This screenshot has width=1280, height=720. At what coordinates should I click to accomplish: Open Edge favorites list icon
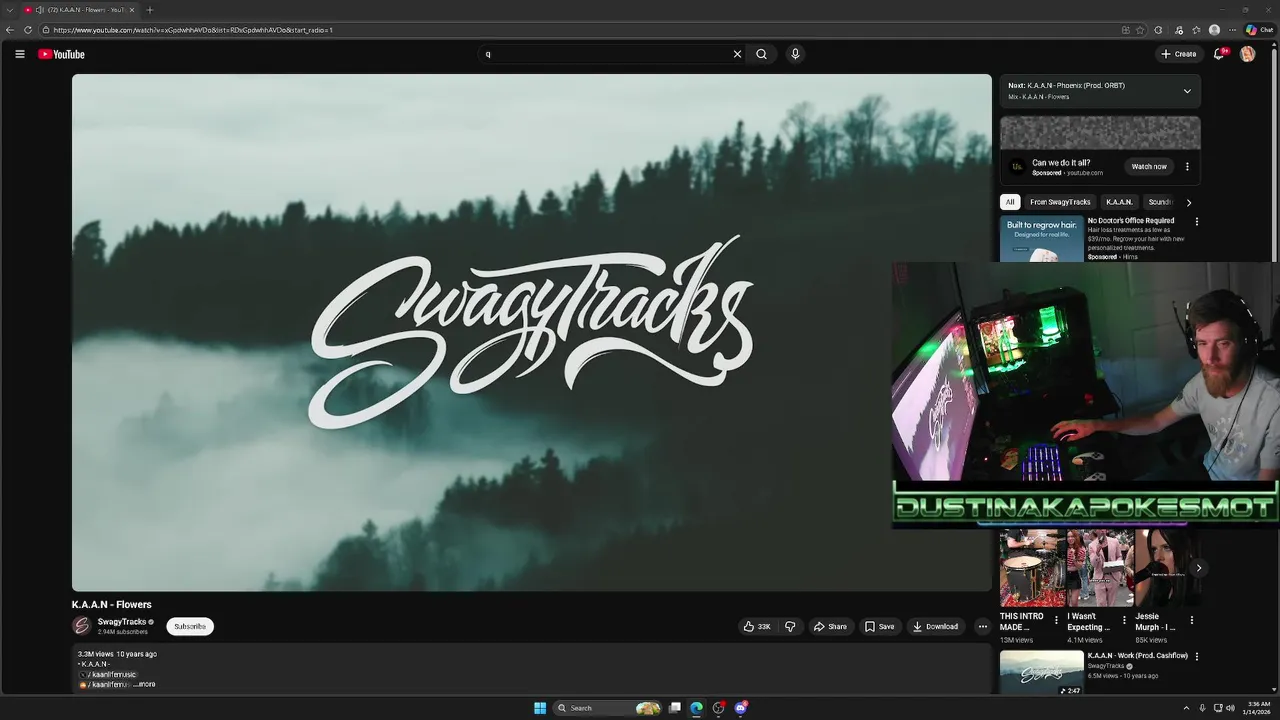[1196, 30]
